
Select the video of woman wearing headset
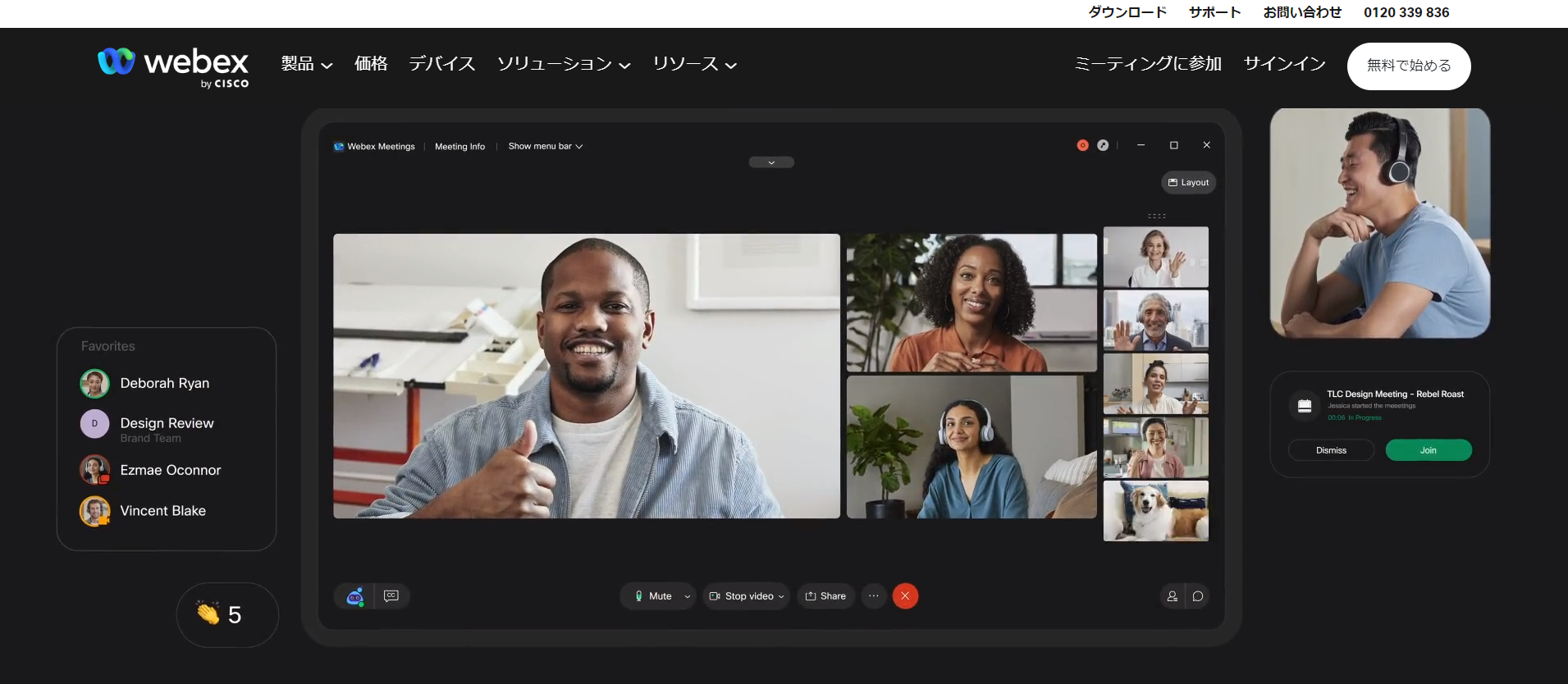click(x=971, y=447)
